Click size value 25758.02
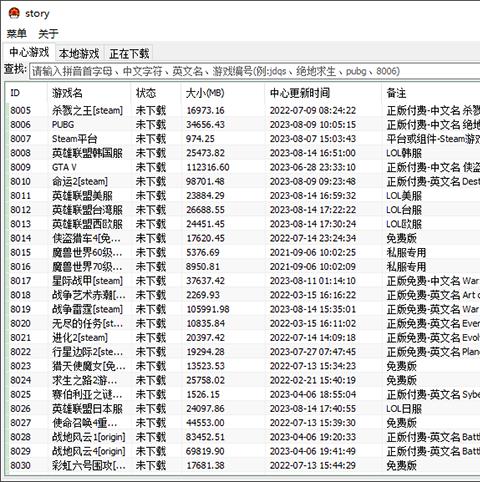The height and width of the screenshot is (482, 480). point(205,380)
